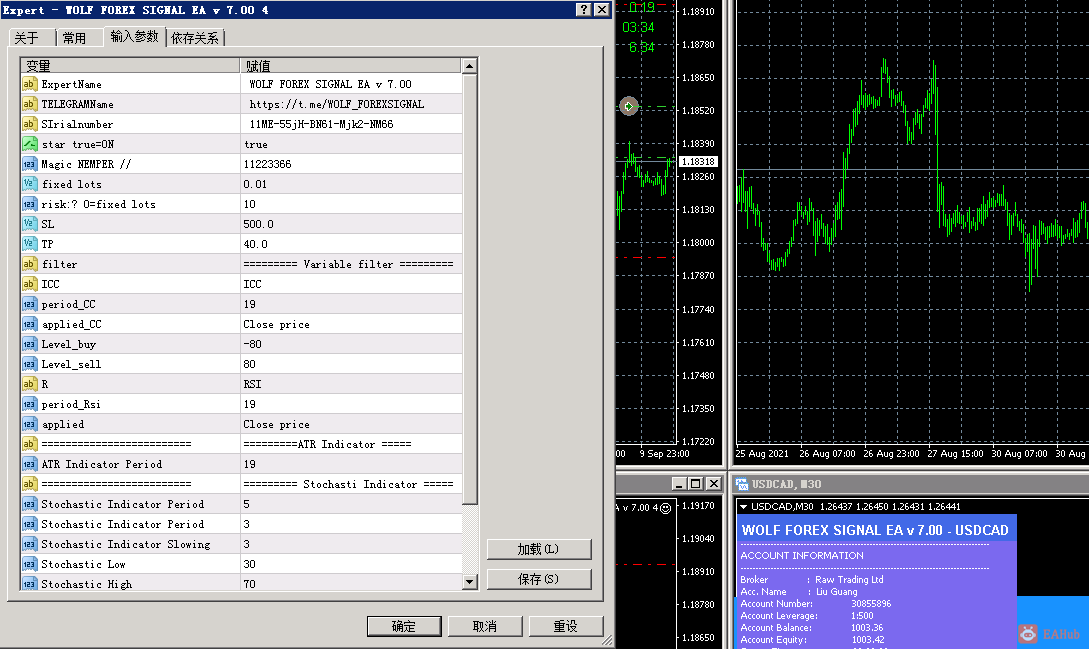Click the integer icon beside Magic NEMPER
This screenshot has height=649, width=1089.
(29, 164)
